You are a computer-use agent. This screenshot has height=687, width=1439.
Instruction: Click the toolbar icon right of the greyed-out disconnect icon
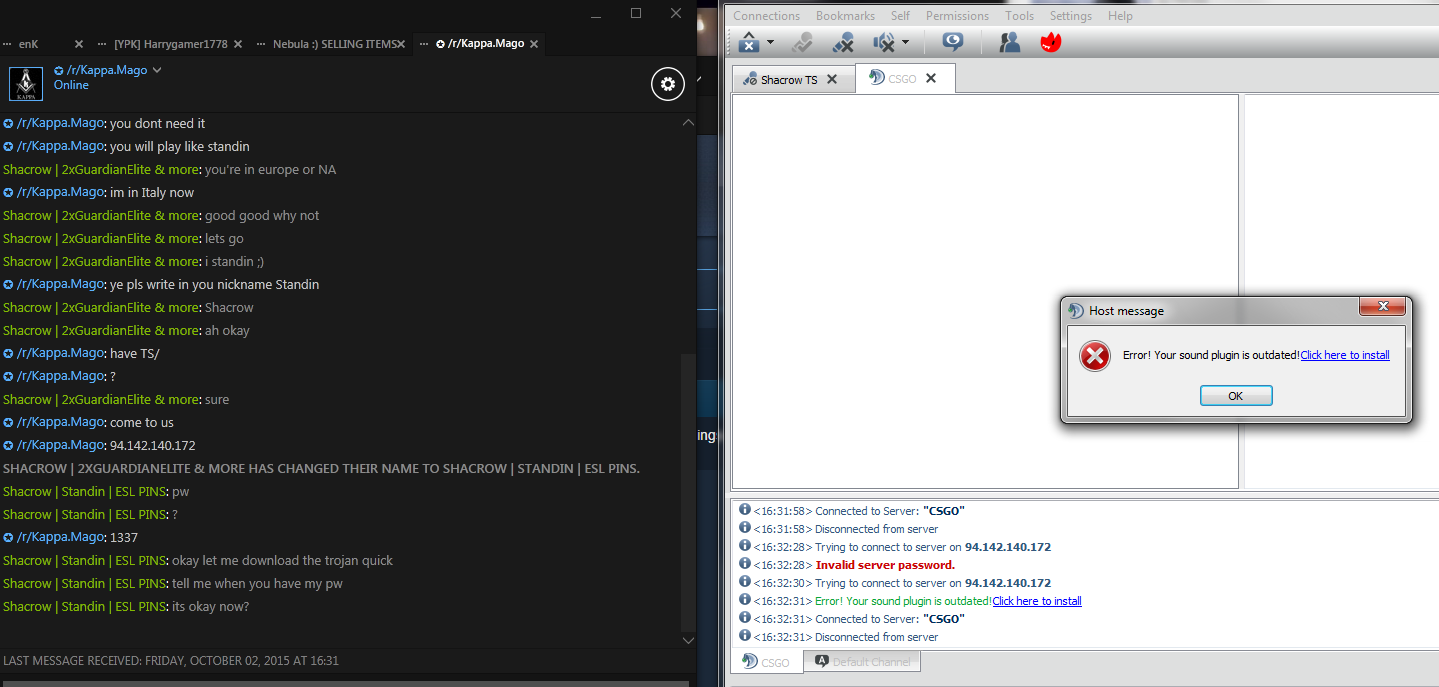(843, 43)
